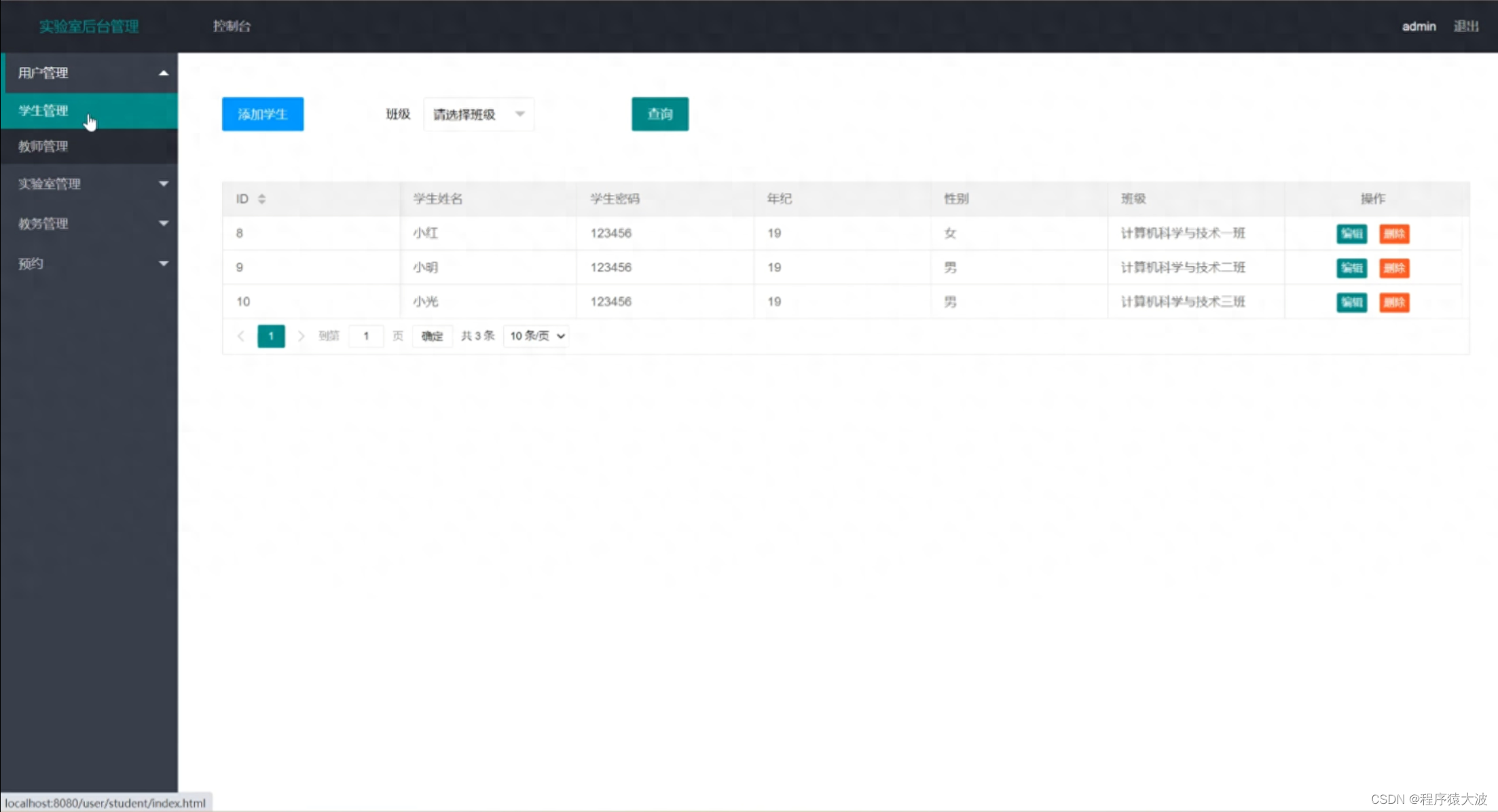
Task: Click 退出 to log out
Action: (1467, 26)
